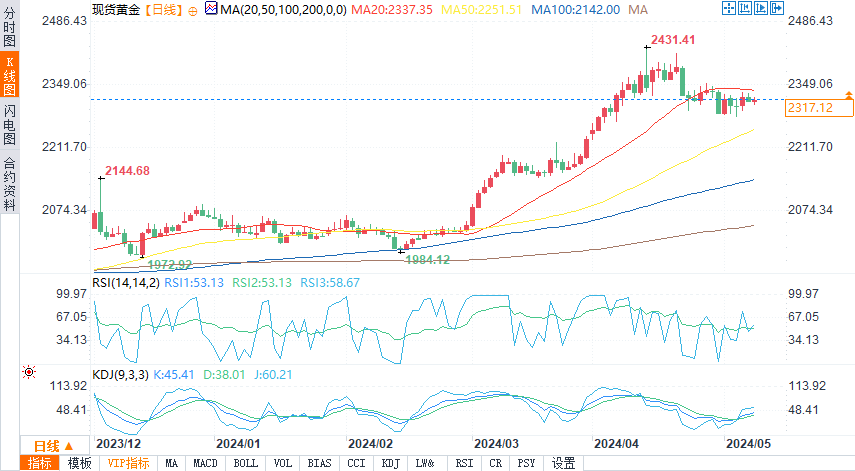Open 合约资料 tab in left sidebar
This screenshot has width=855, height=471.
click(x=9, y=183)
